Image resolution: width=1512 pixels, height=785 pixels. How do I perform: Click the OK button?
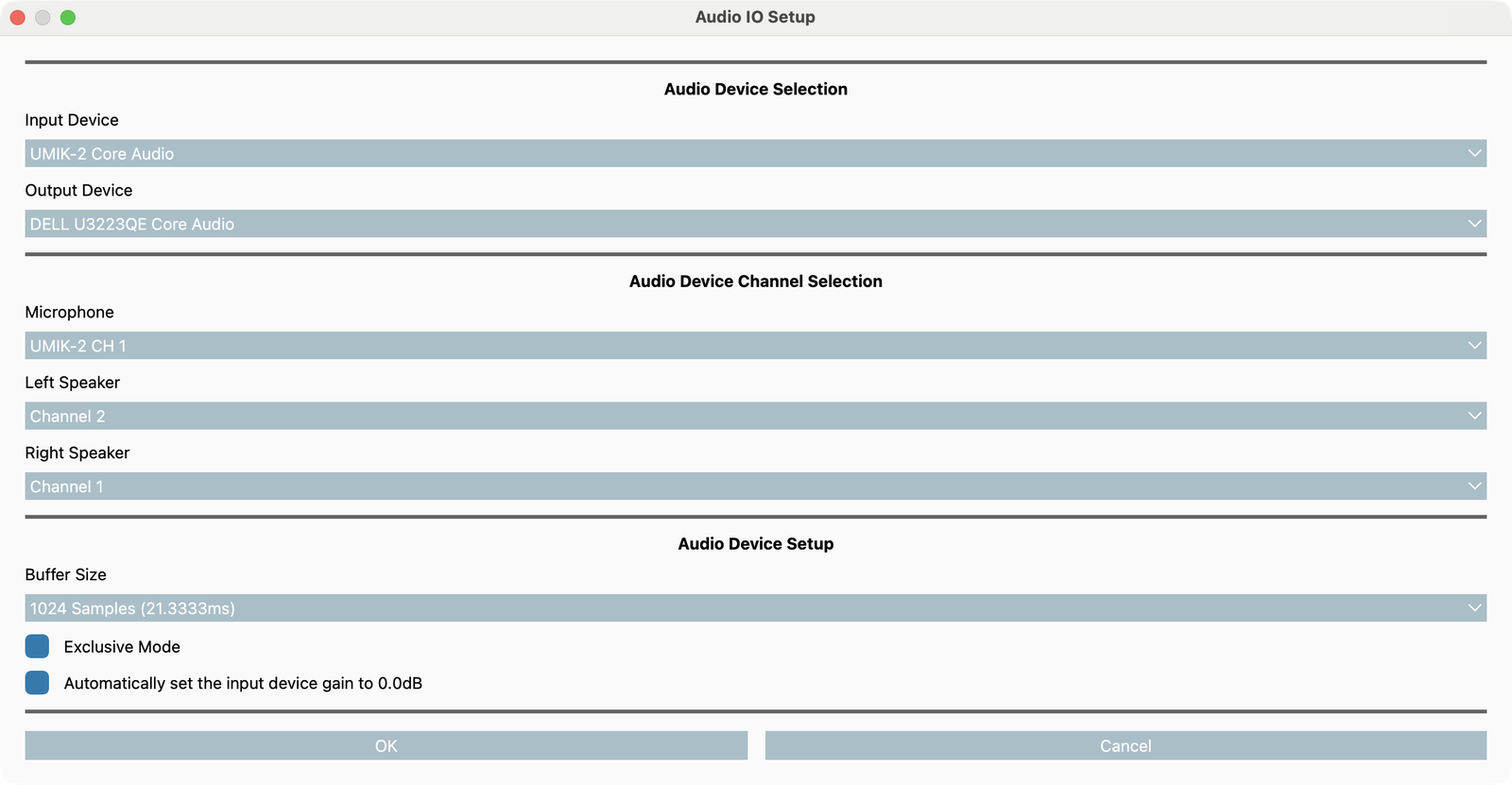tap(387, 745)
